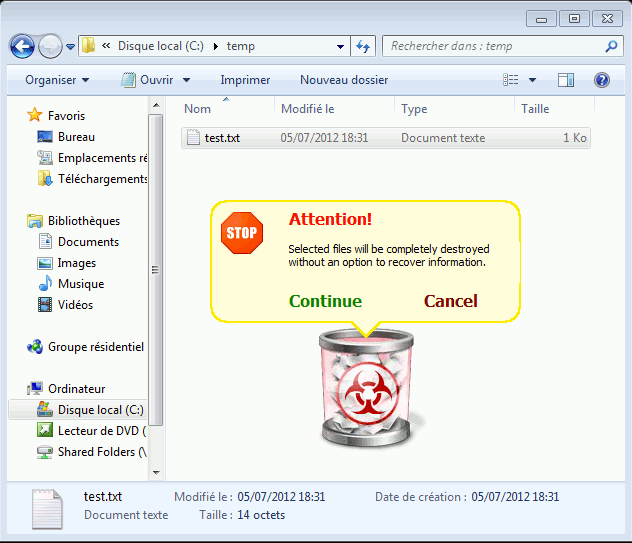The width and height of the screenshot is (632, 543).
Task: Click the red STOP sign icon
Action: coord(241,233)
